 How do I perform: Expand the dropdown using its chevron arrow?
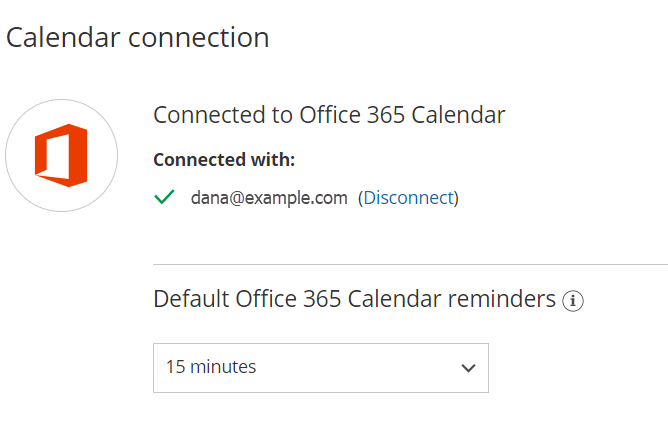pyautogui.click(x=468, y=368)
